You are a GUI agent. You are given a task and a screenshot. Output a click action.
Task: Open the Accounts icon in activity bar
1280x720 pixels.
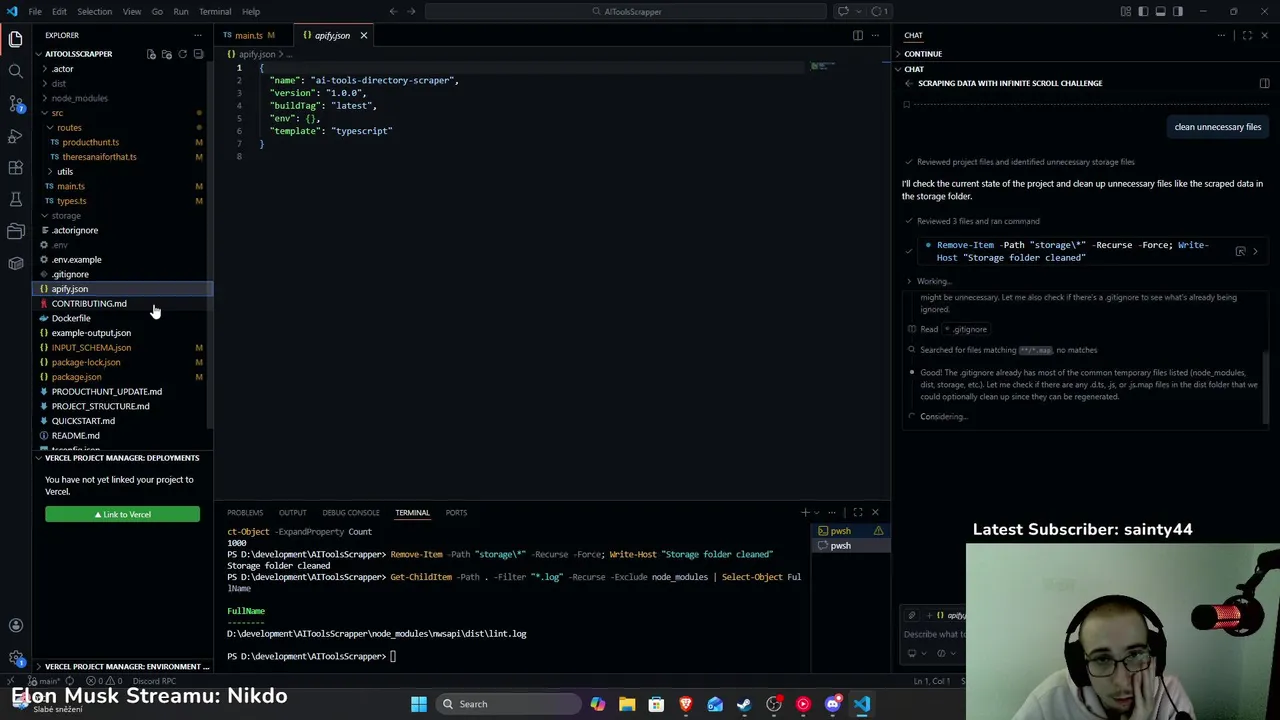coord(15,625)
